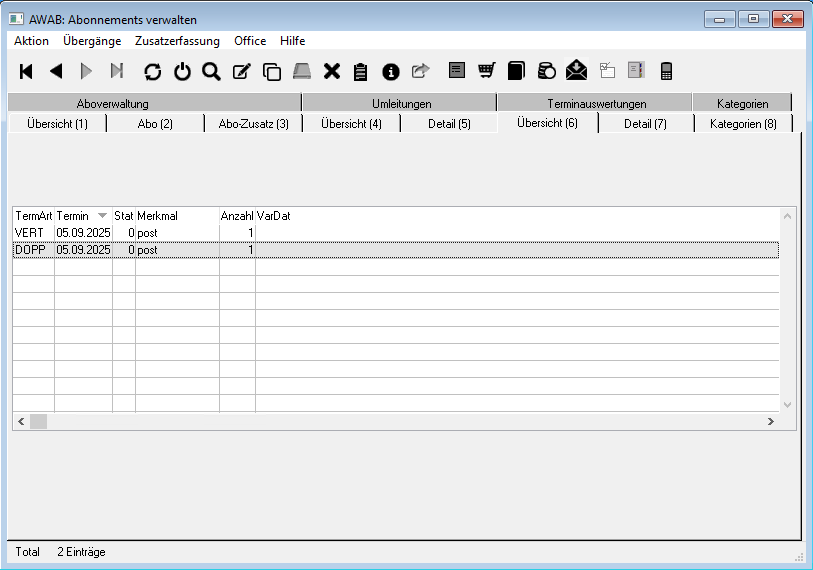Click the edit pencil icon
This screenshot has height=570, width=813.
click(x=241, y=71)
